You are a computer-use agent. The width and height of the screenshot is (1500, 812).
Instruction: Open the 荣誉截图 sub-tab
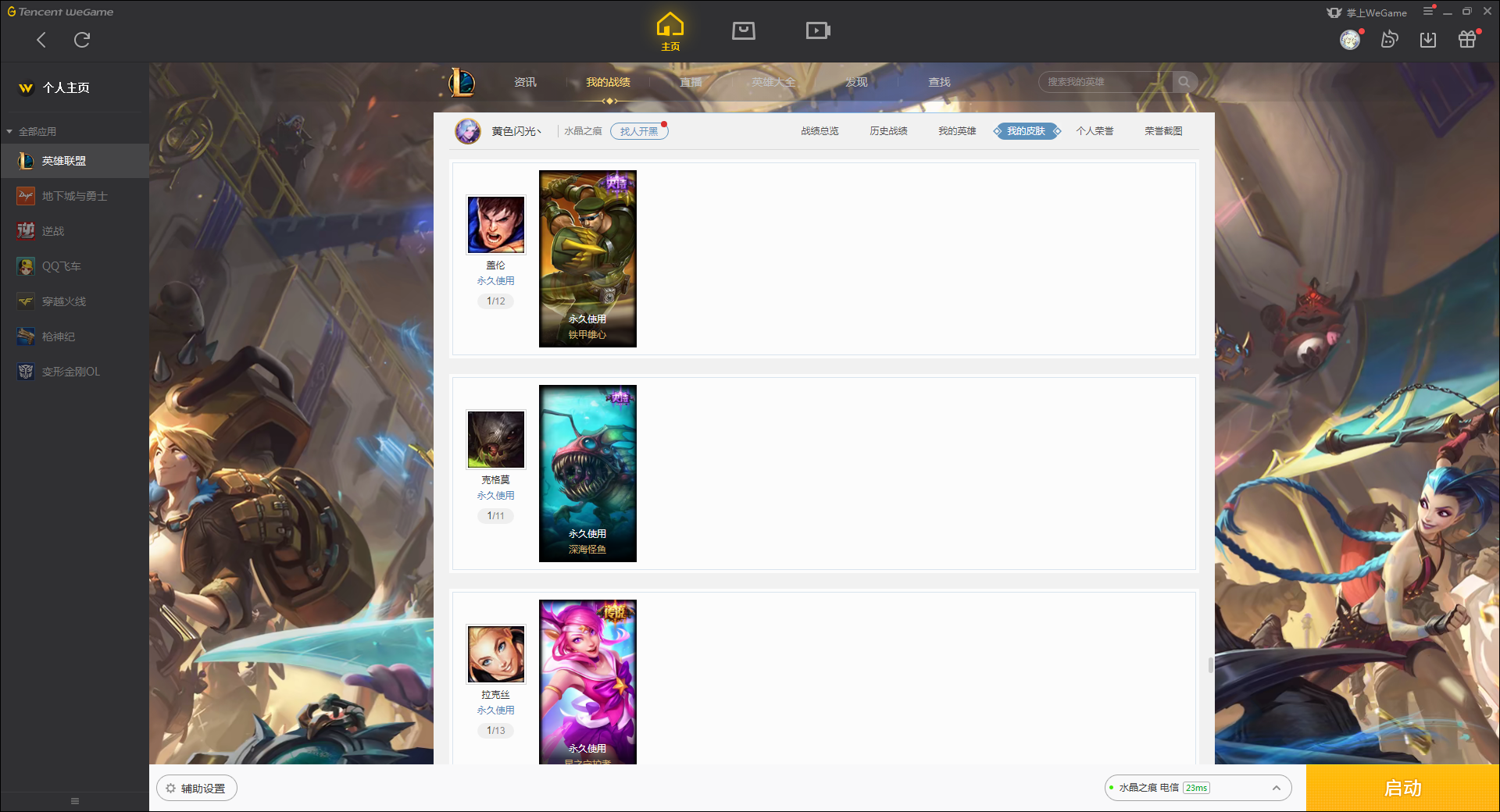[1163, 131]
